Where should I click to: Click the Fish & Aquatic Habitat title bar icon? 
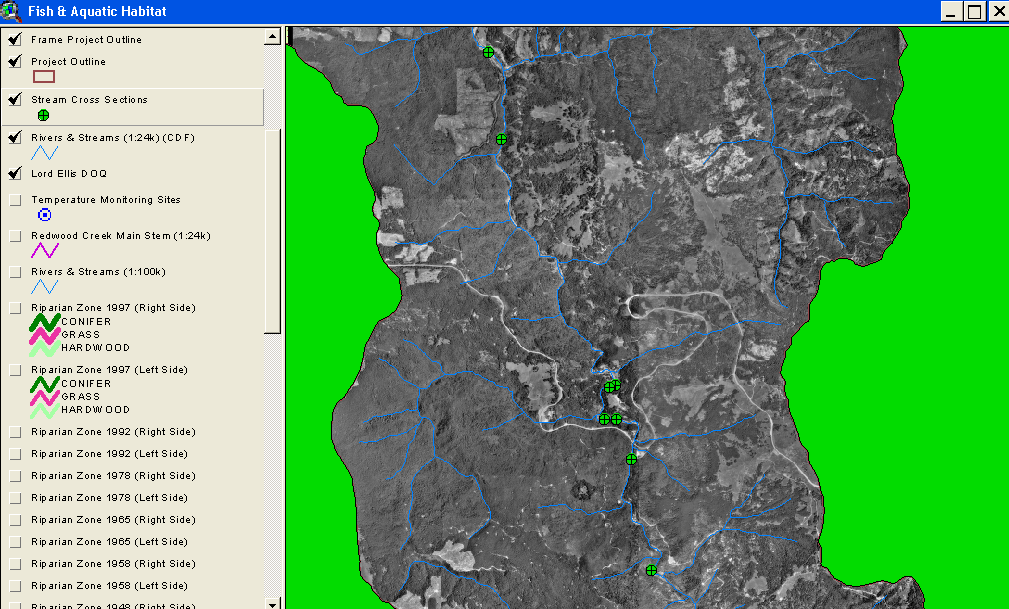click(x=11, y=12)
